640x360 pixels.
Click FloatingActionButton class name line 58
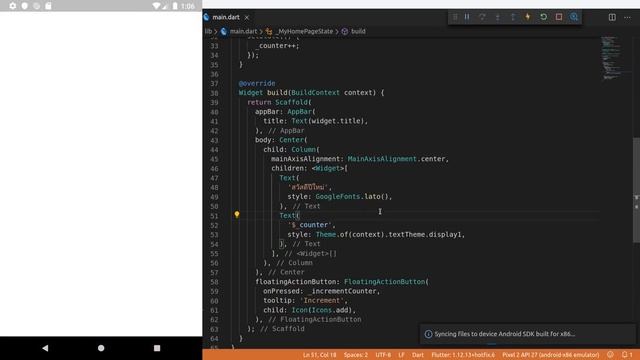point(384,282)
